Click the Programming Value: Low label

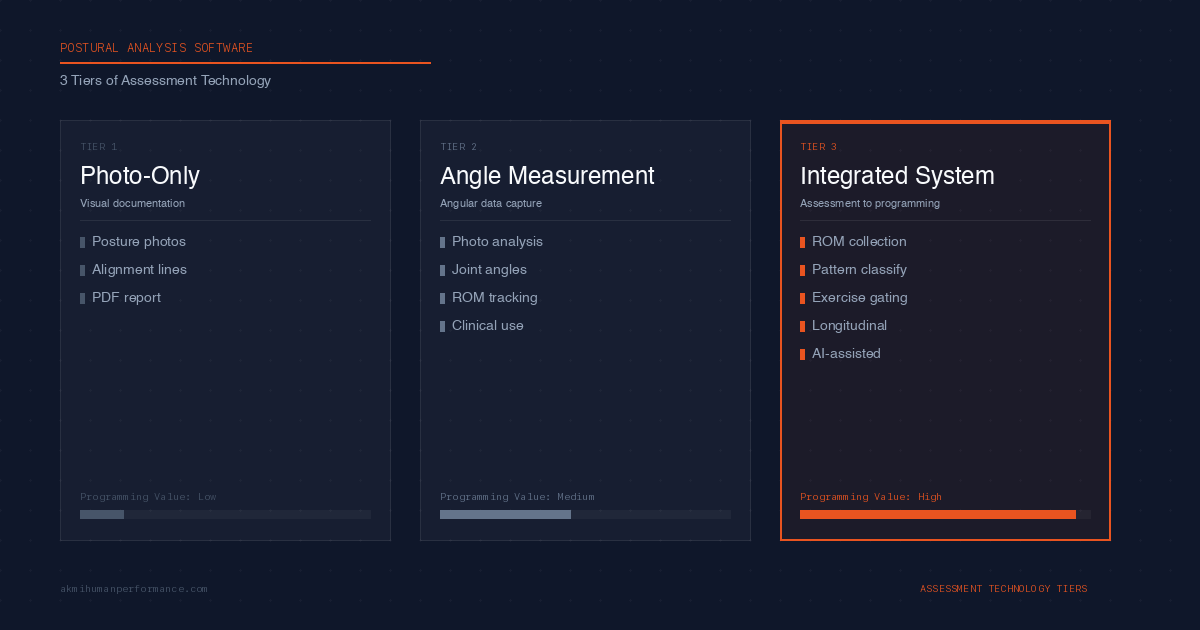click(148, 497)
